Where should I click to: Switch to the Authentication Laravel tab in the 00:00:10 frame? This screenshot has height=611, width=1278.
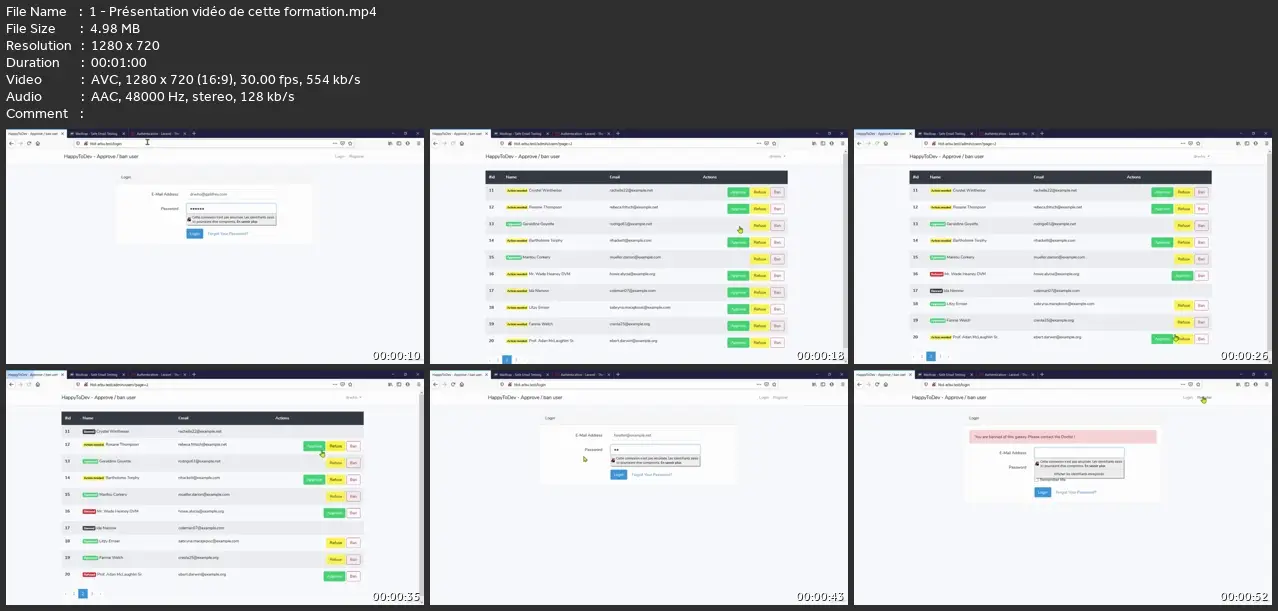coord(159,133)
